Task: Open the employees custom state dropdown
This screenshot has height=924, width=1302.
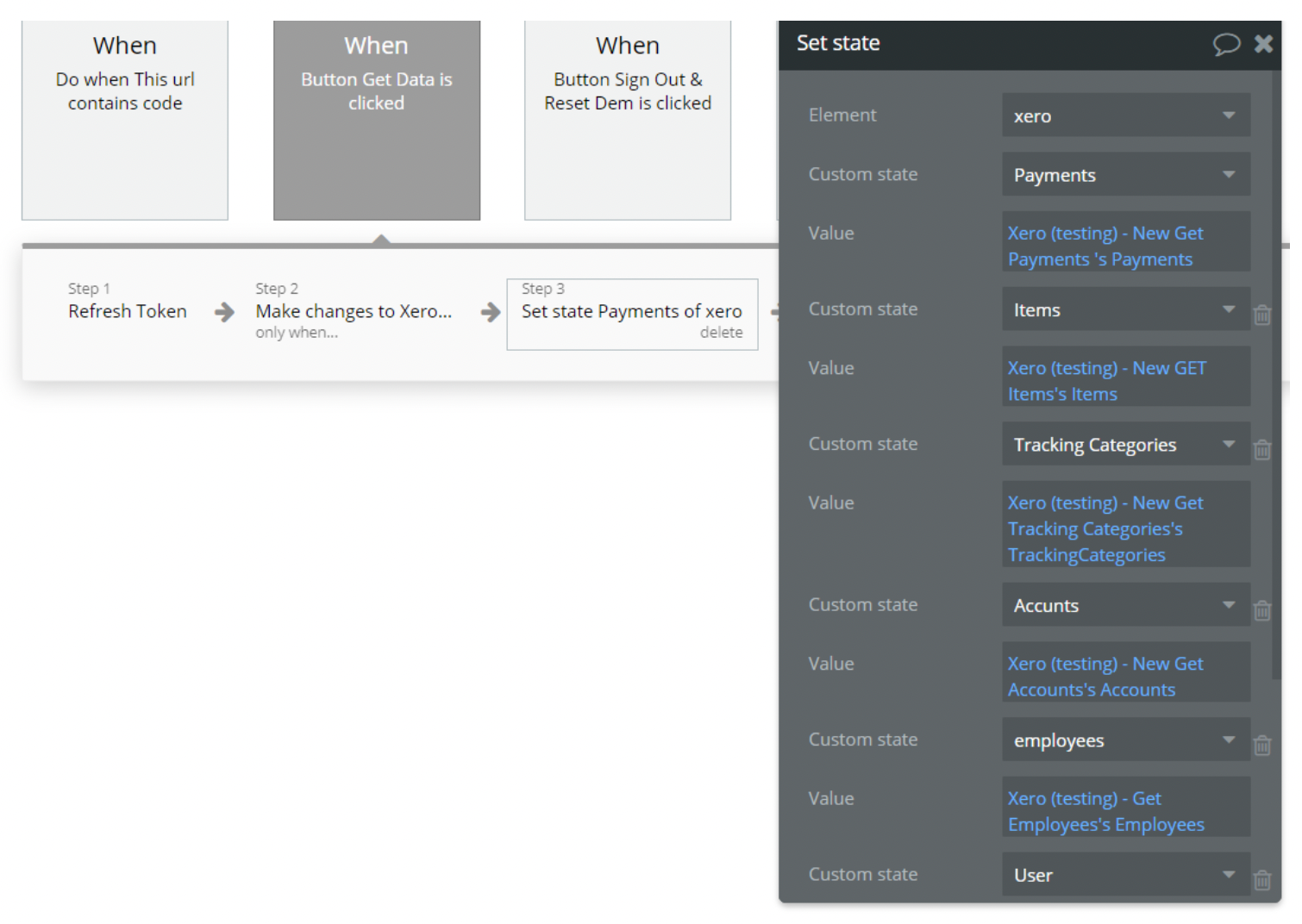Action: coord(1126,740)
